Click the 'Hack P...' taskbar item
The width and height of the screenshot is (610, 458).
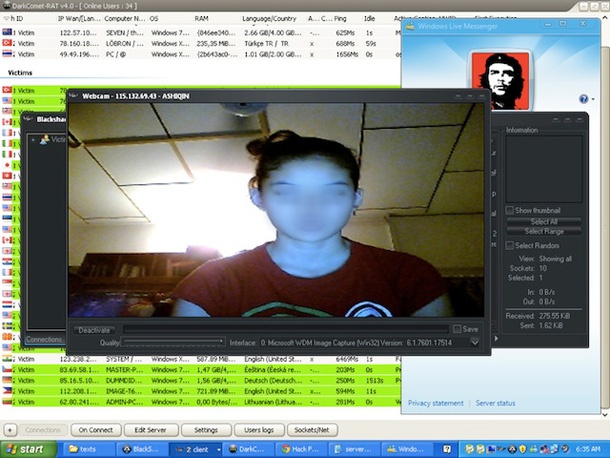pos(299,450)
